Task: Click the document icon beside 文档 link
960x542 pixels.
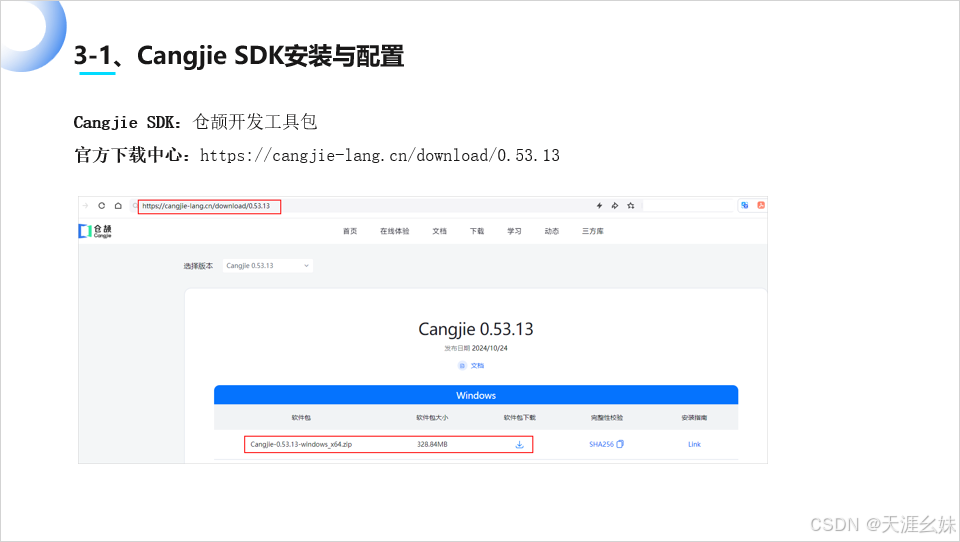Action: [x=462, y=366]
